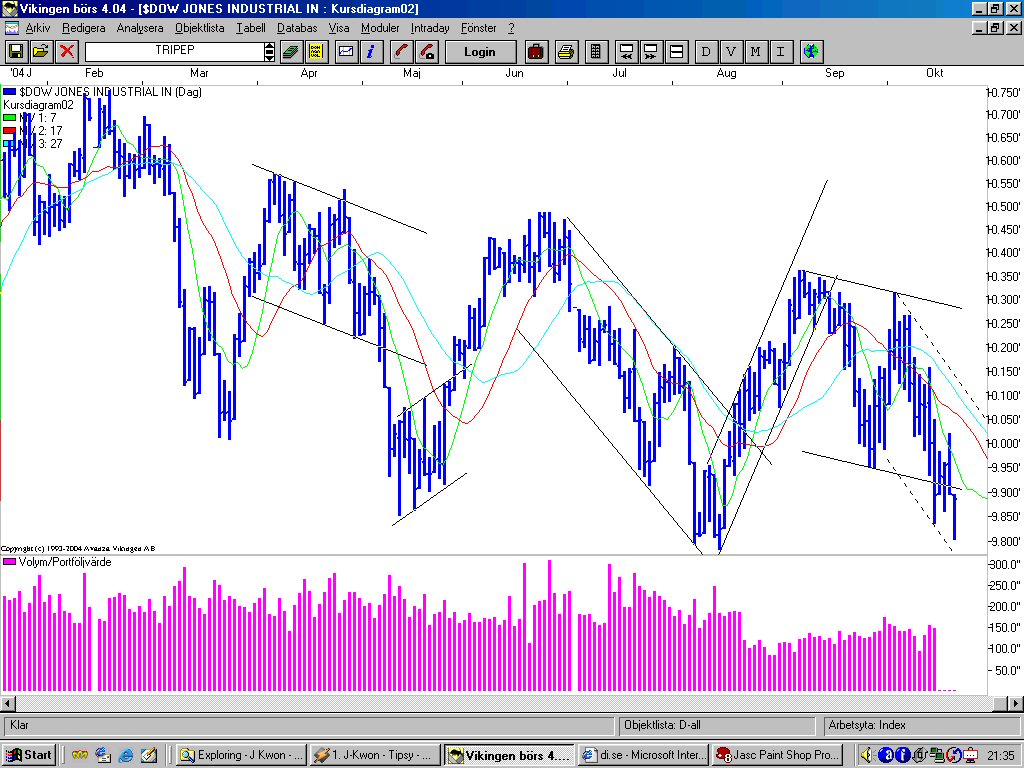
Task: Open the Redigera menu
Action: pyautogui.click(x=84, y=28)
